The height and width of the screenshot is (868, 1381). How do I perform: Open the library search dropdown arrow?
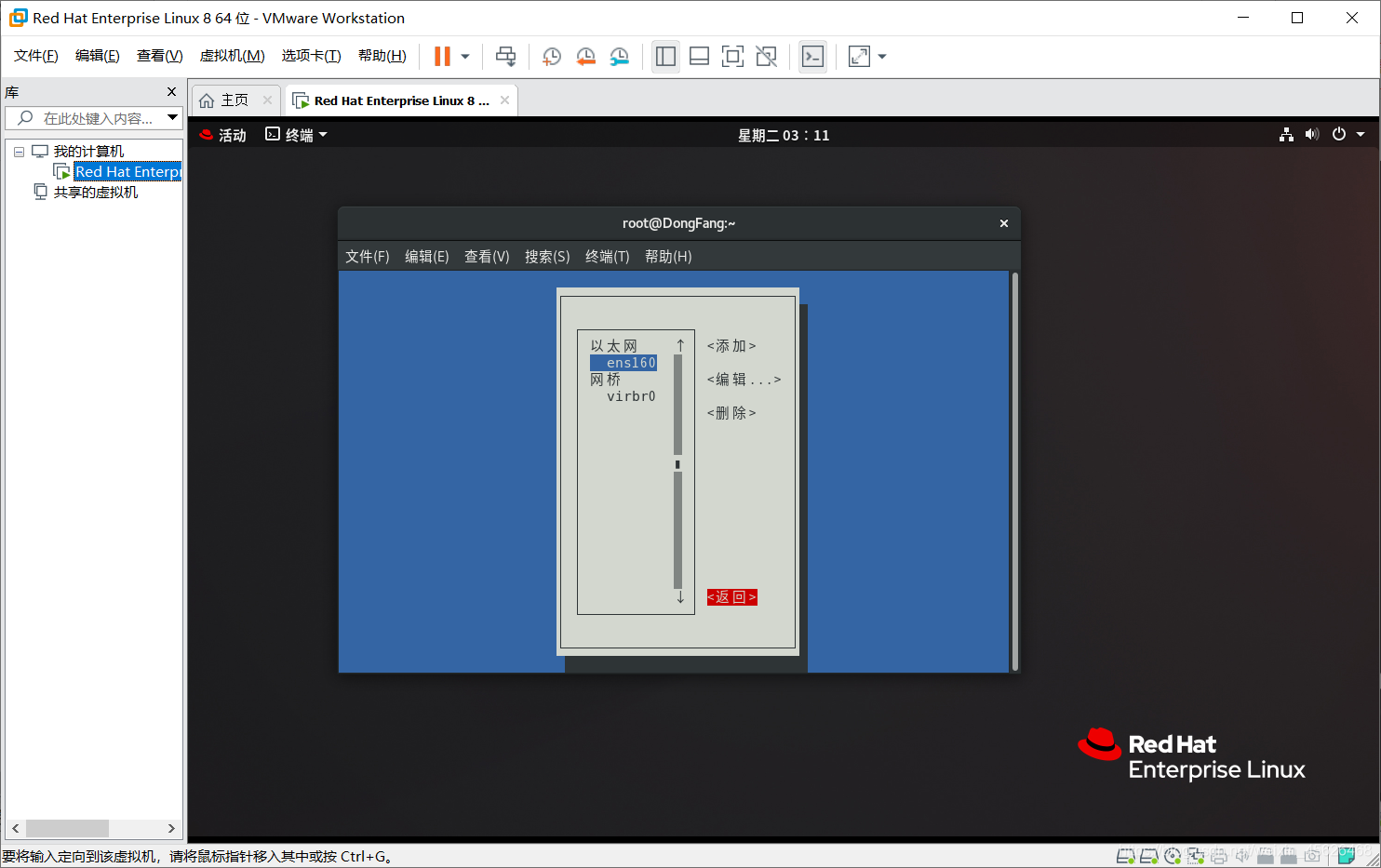[x=172, y=118]
